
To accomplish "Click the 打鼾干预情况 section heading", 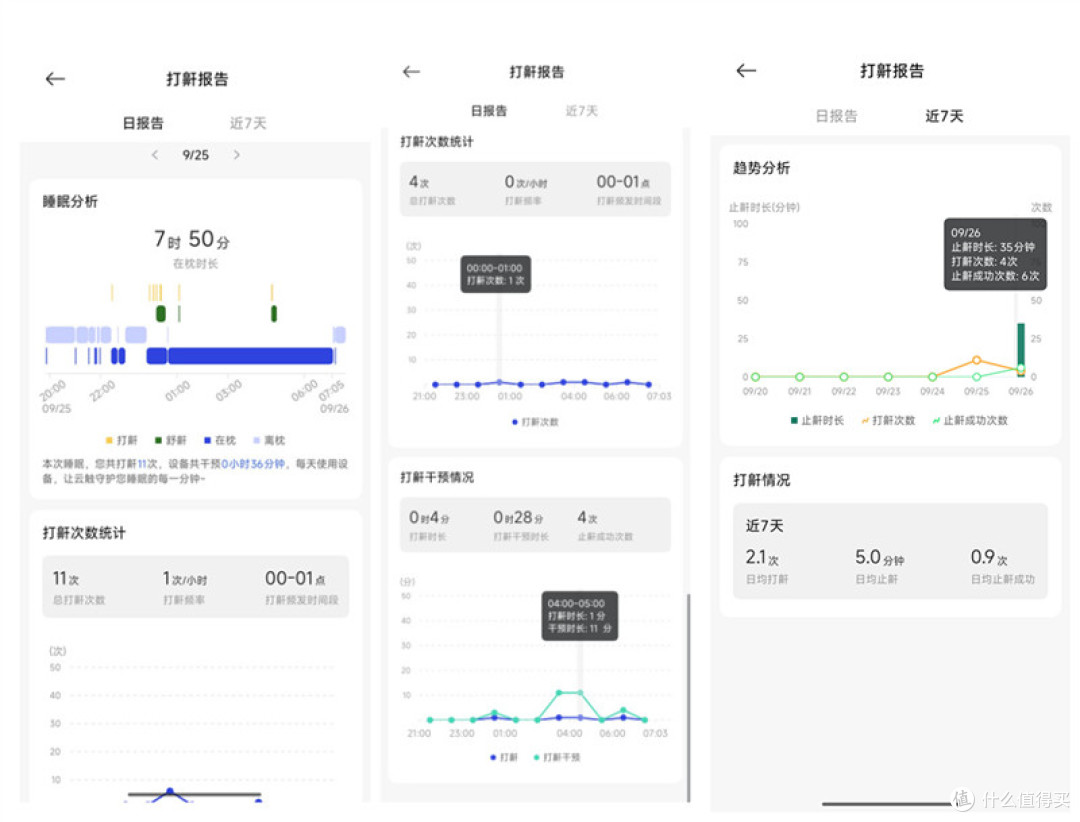I will tap(437, 477).
